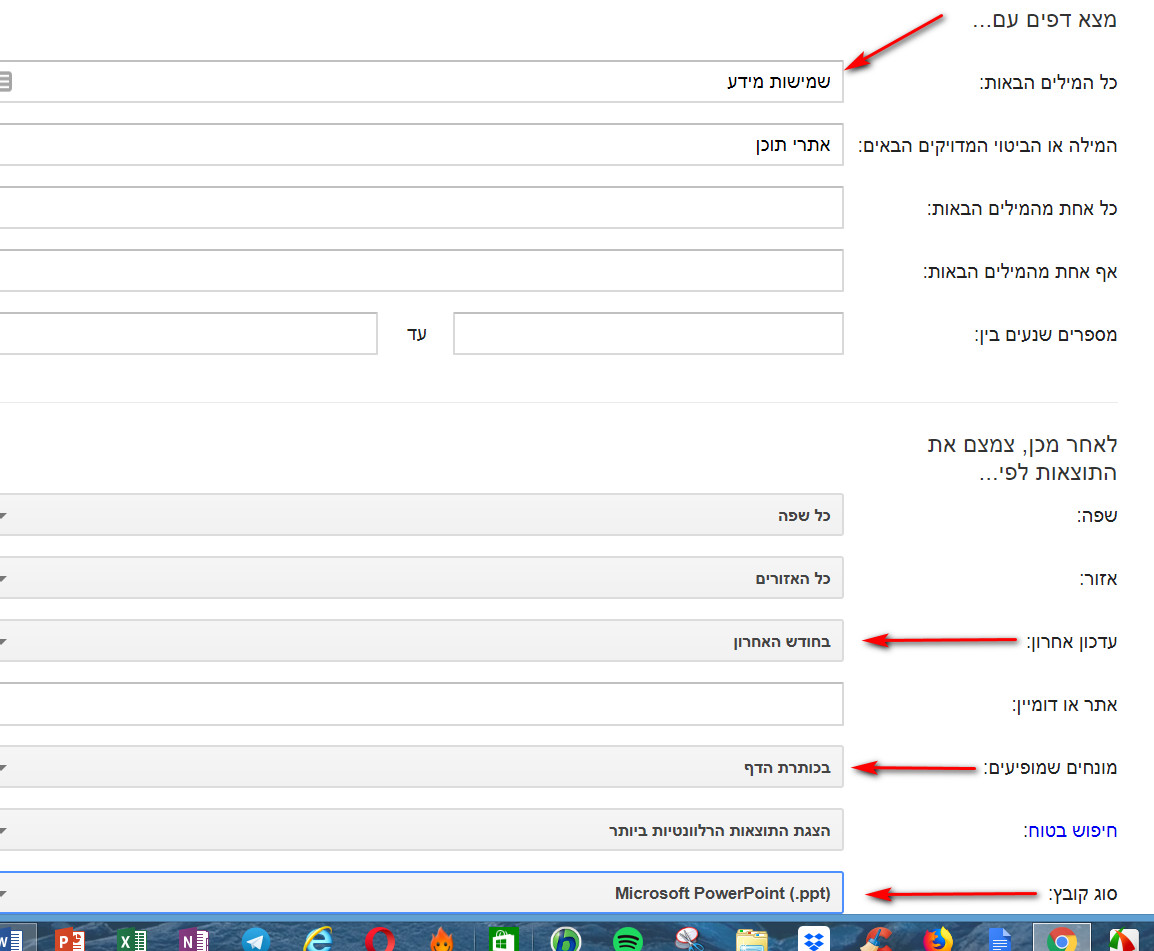
Task: Expand the עדכון אחרון dropdown
Action: point(420,642)
